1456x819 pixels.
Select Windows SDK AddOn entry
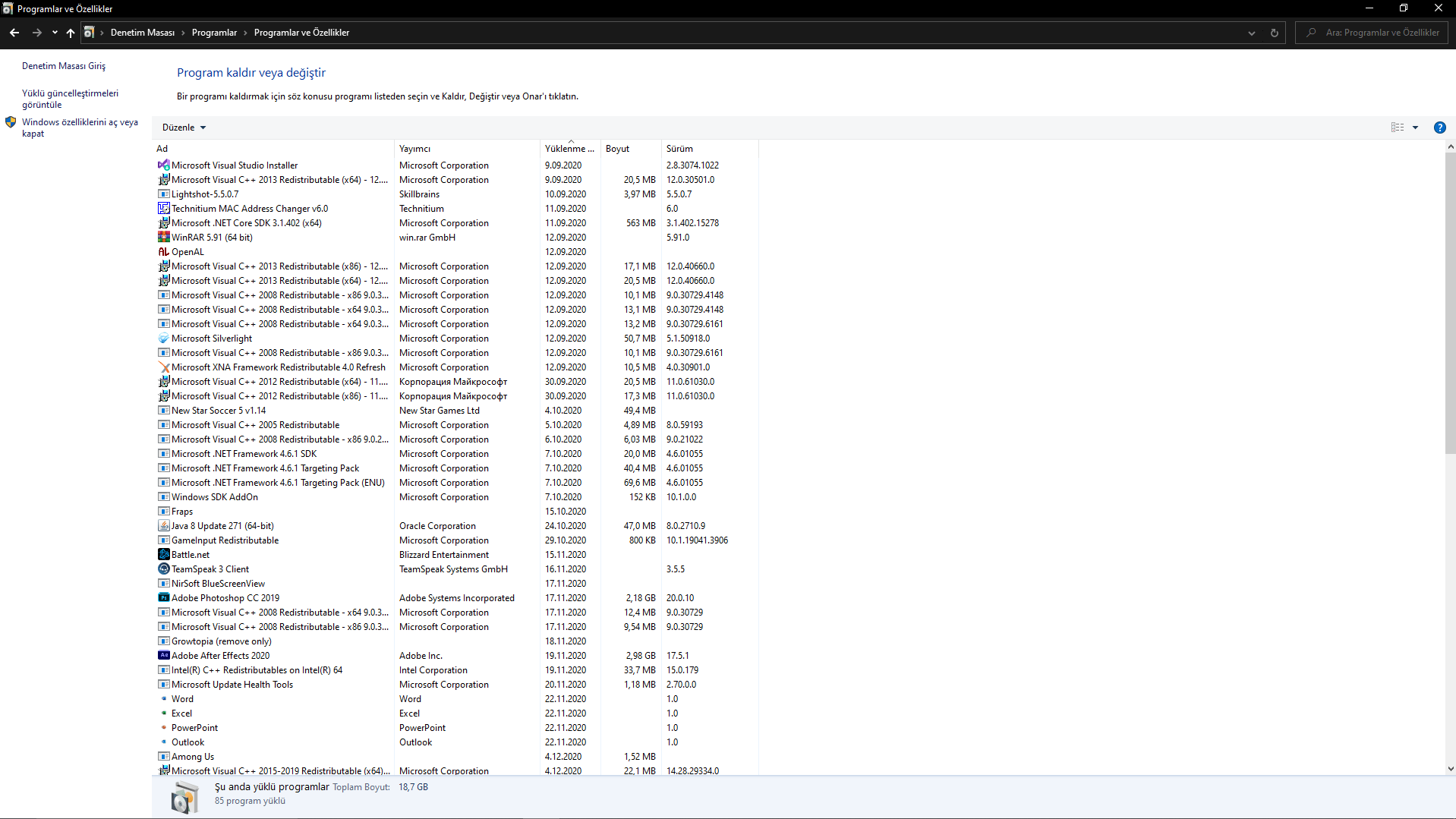pyautogui.click(x=457, y=496)
